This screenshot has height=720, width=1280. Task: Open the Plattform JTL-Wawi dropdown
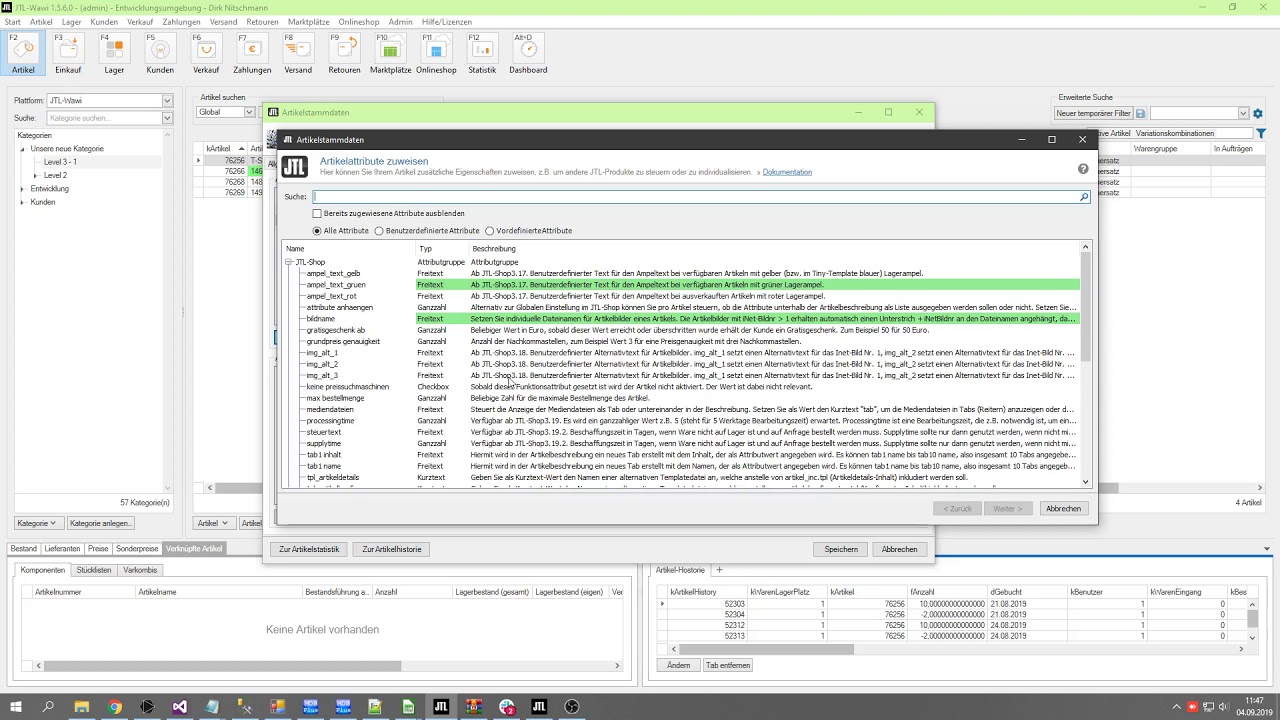point(167,100)
